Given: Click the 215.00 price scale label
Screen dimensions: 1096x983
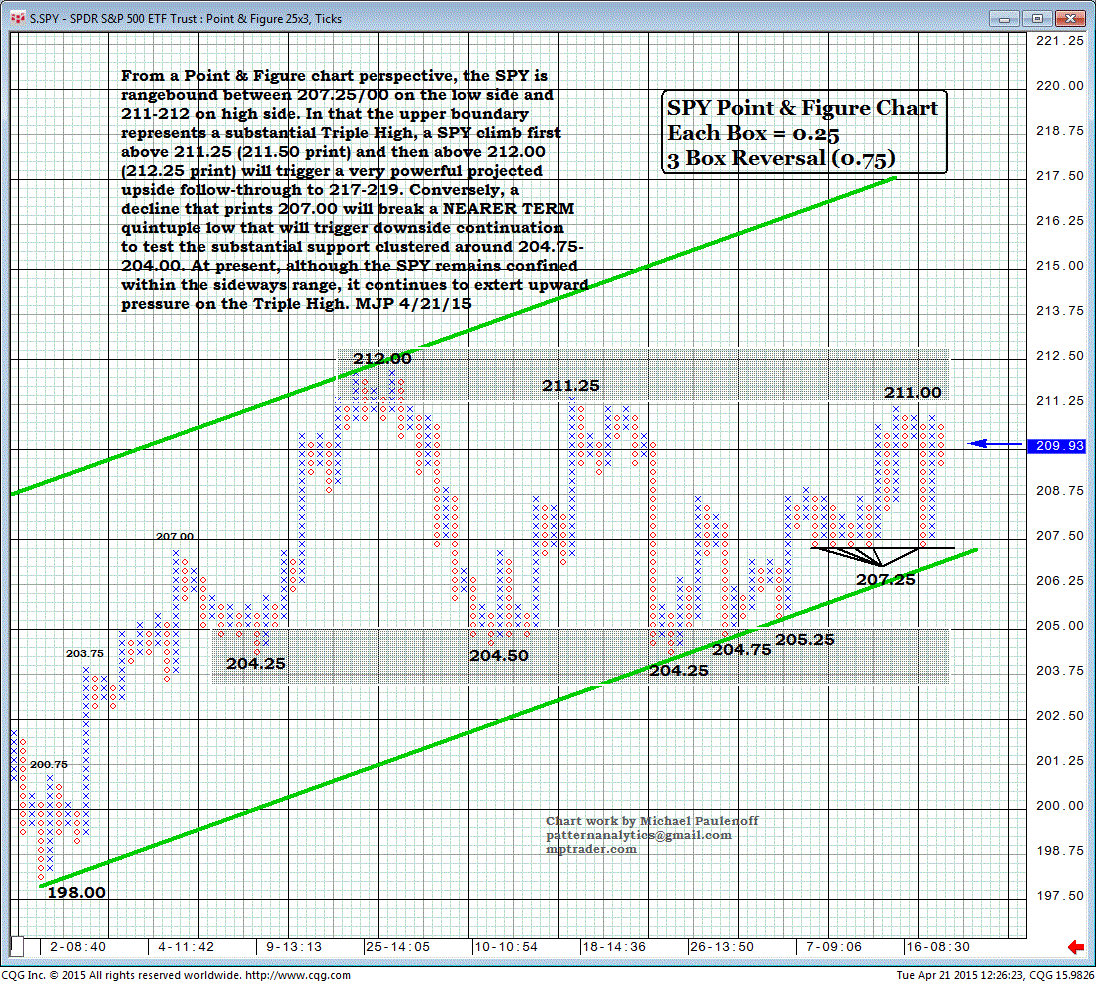Looking at the screenshot, I should (x=1060, y=266).
